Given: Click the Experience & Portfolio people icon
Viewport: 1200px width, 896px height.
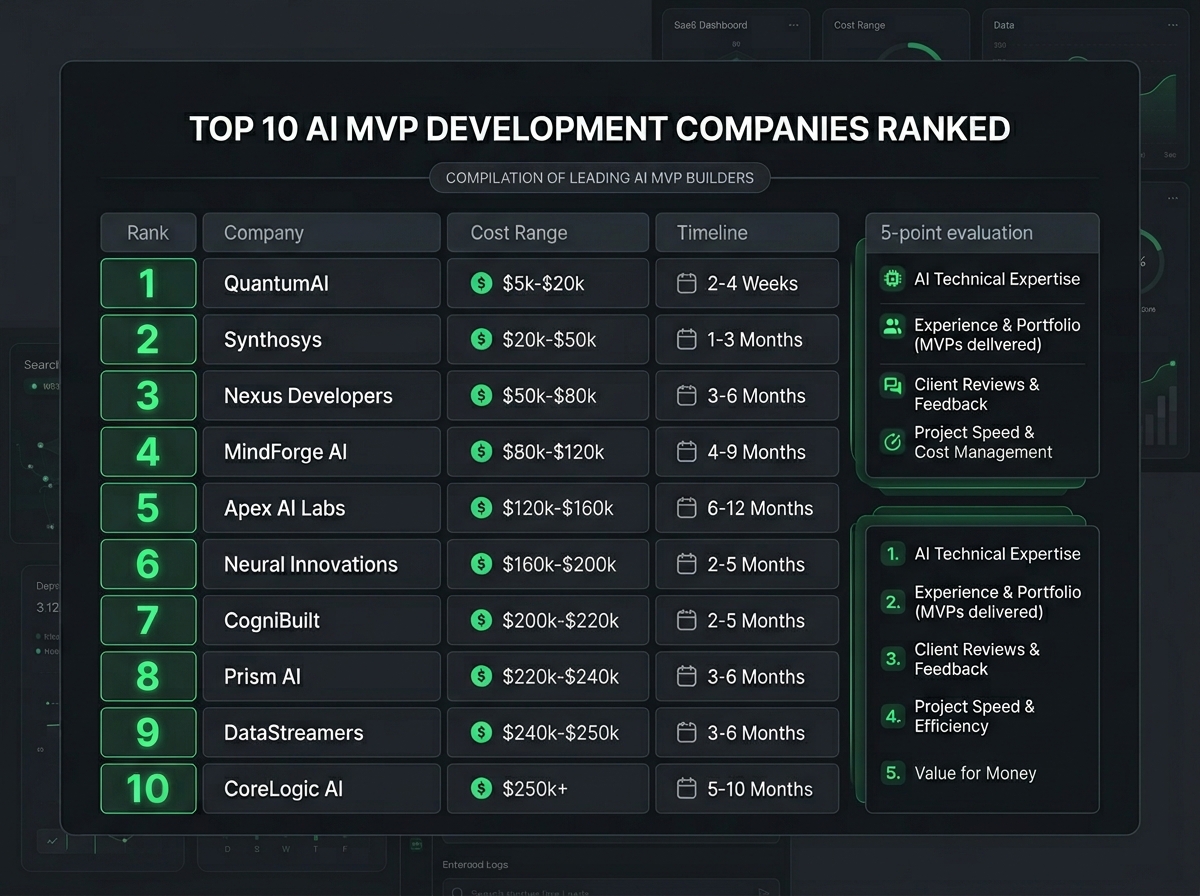Looking at the screenshot, I should coord(891,325).
